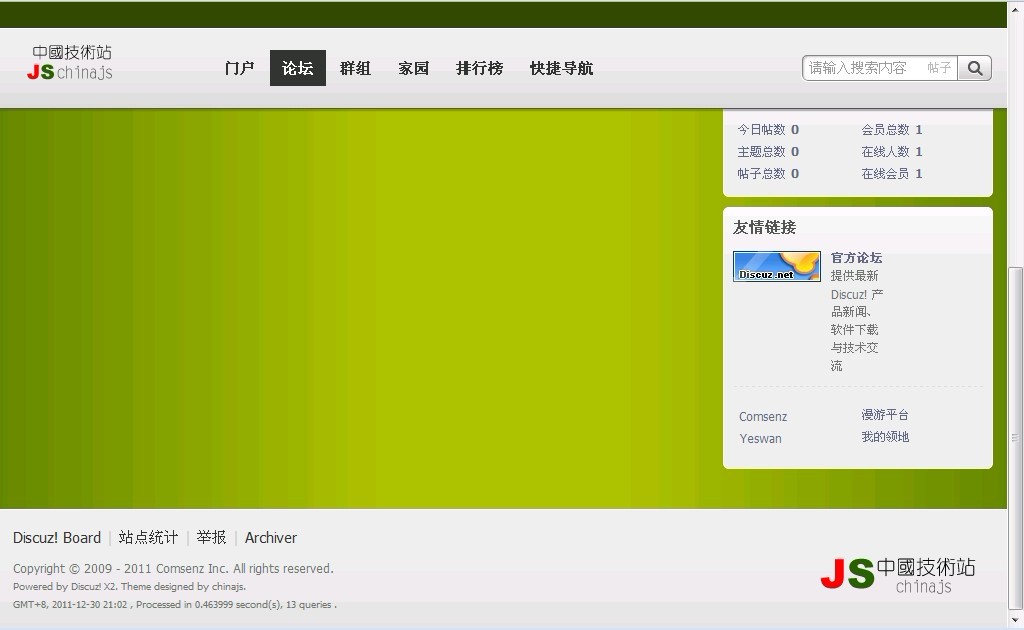The image size is (1024, 630).
Task: Click the GMT+8 timestamp footer text
Action: 174,605
